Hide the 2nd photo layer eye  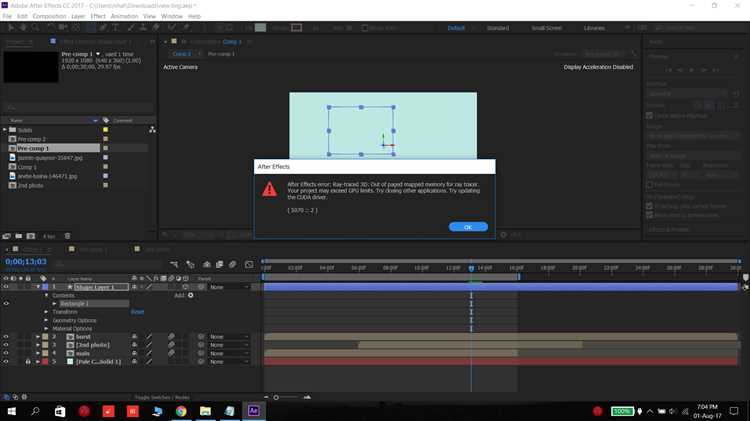coord(6,345)
